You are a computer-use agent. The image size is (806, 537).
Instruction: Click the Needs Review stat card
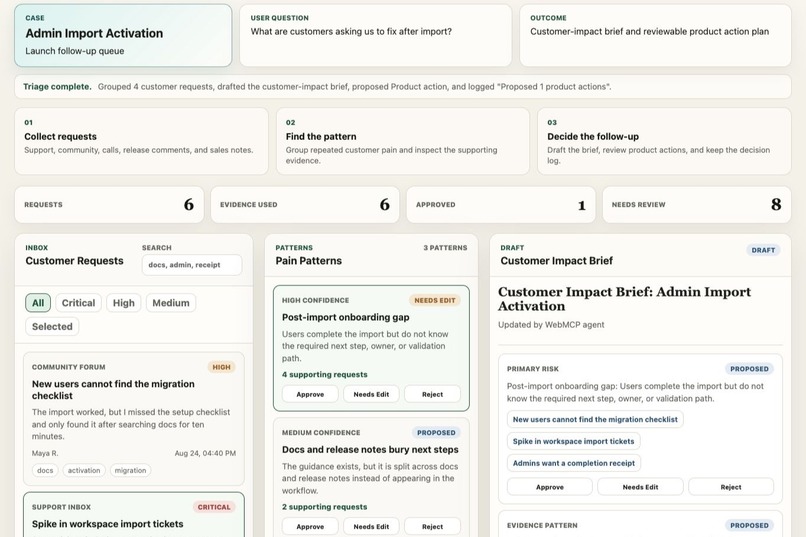click(x=697, y=205)
